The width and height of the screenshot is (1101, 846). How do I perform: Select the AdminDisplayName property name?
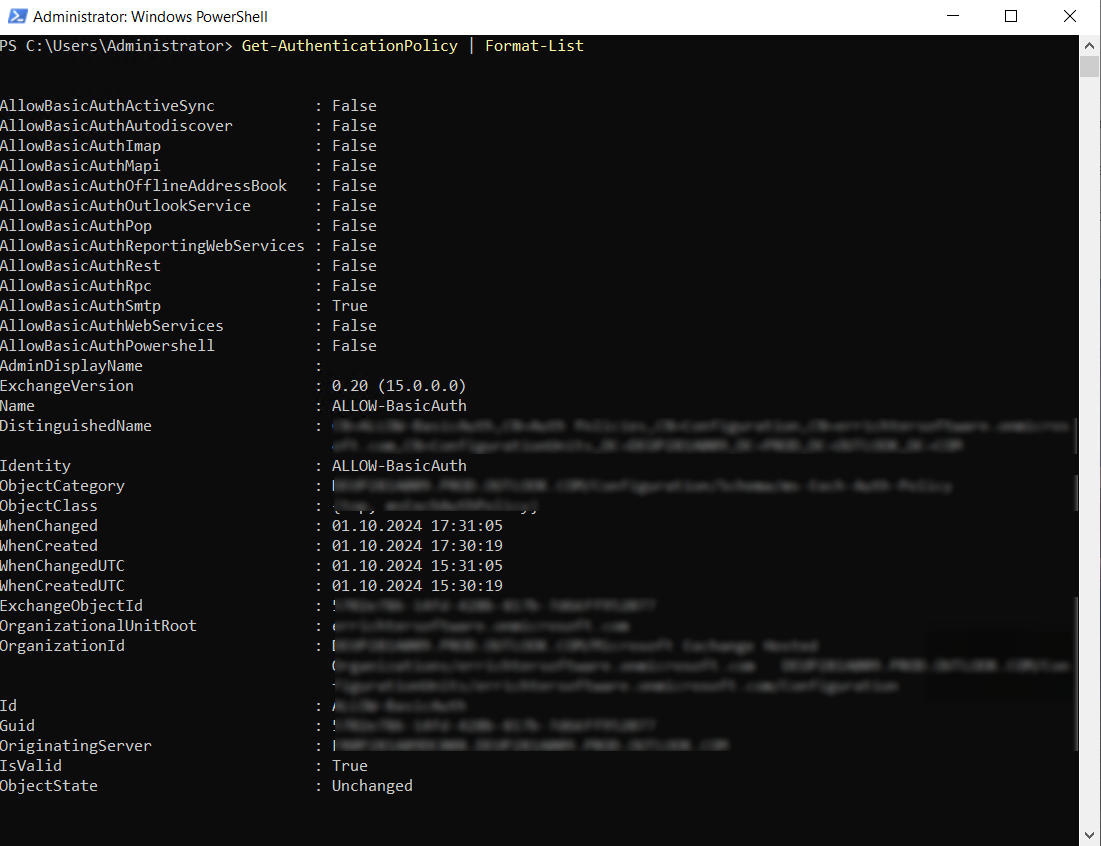click(72, 366)
